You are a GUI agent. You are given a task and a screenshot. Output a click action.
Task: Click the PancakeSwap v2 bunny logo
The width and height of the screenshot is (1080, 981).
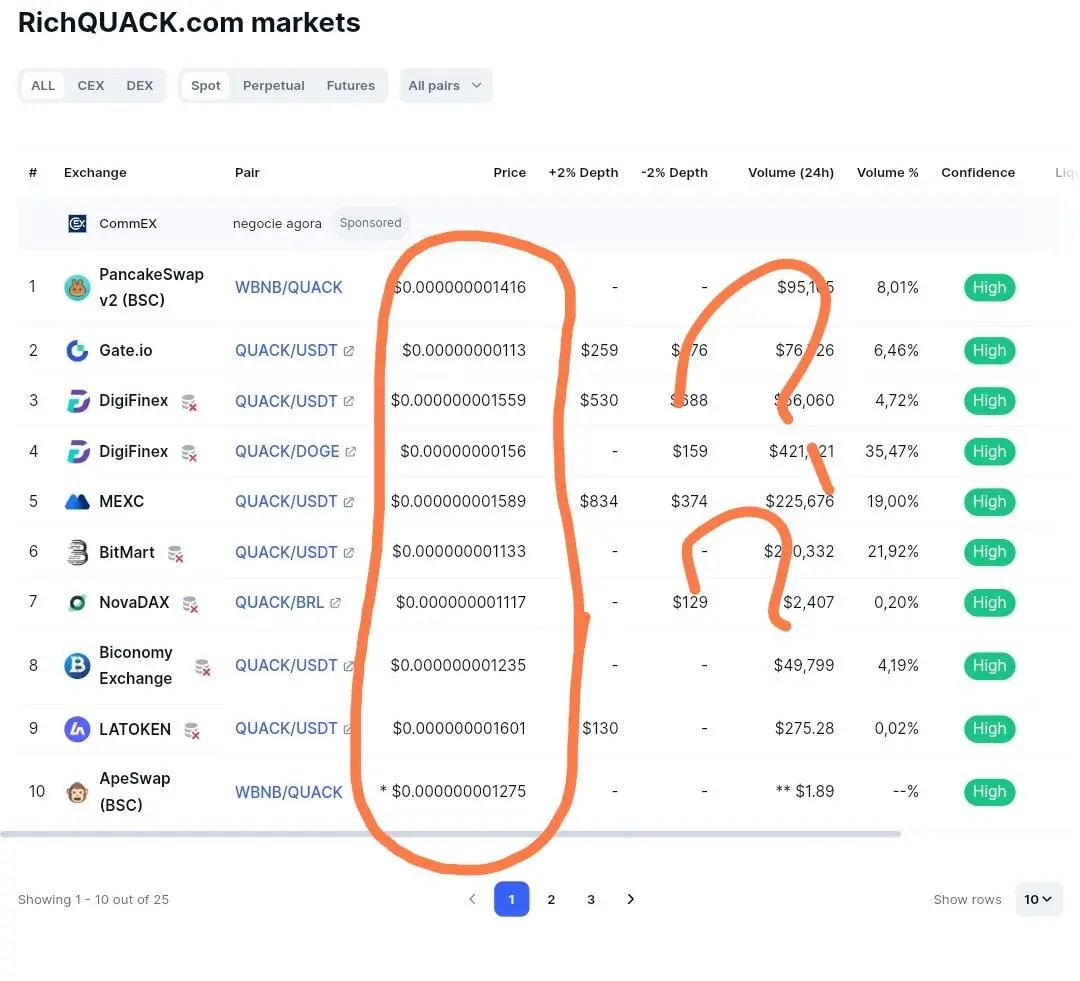[77, 287]
